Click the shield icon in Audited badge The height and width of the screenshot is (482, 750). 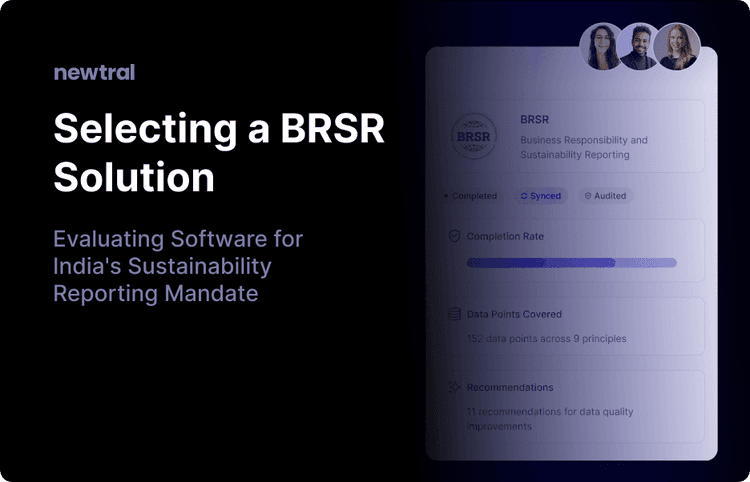tap(588, 196)
